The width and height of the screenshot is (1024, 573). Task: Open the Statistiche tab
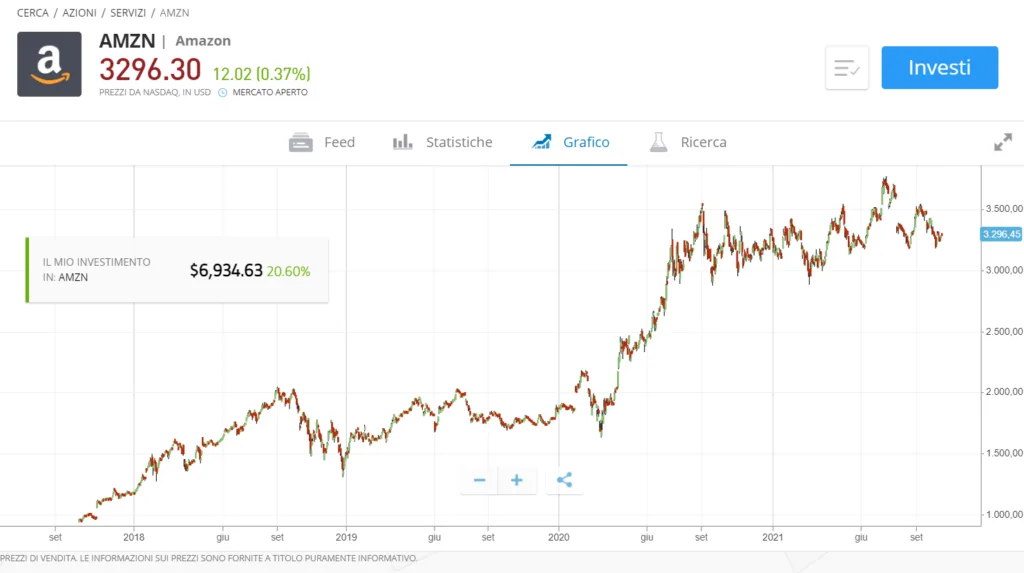[442, 142]
